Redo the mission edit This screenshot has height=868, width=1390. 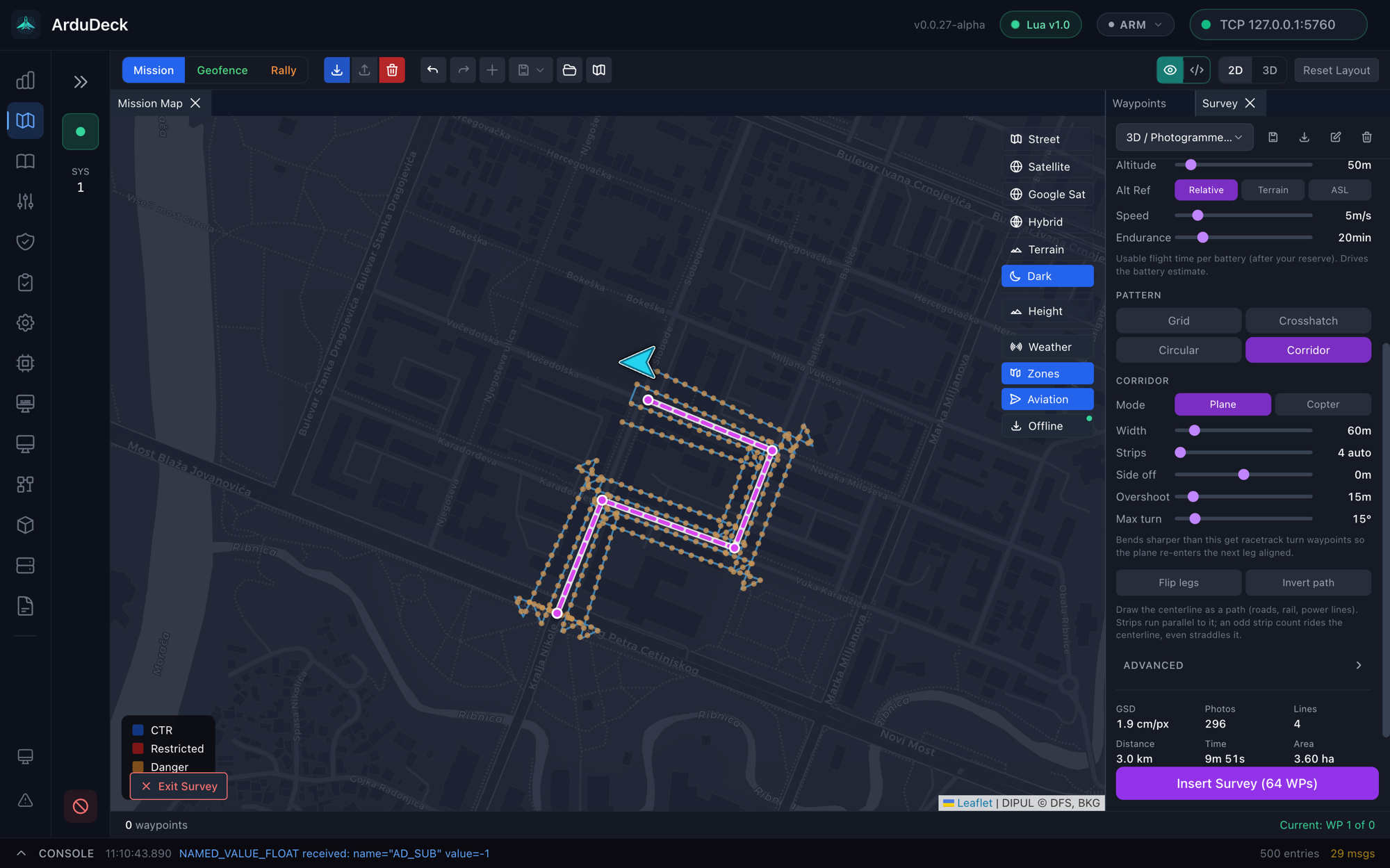pyautogui.click(x=463, y=70)
